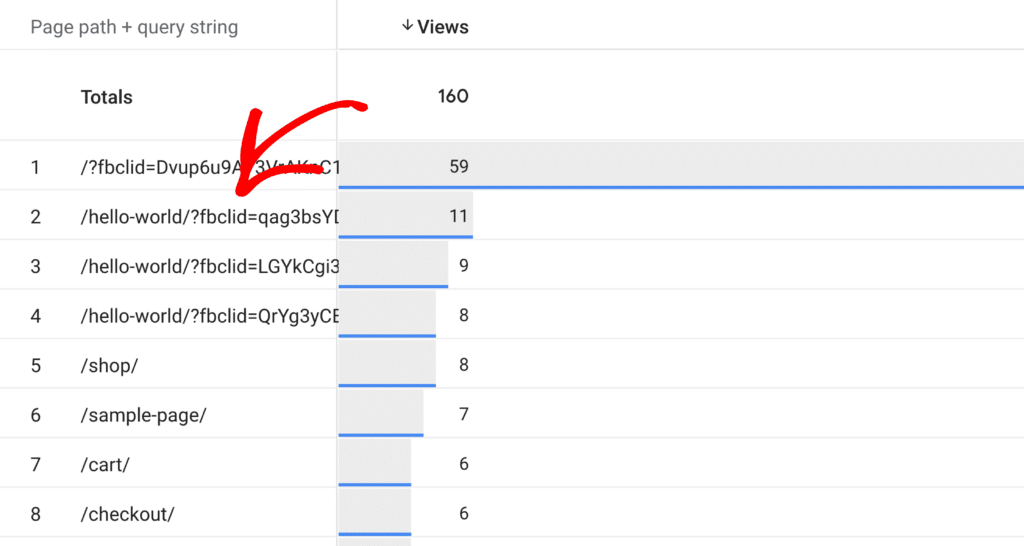Select the views count 9
The height and width of the screenshot is (546, 1024).
463,266
